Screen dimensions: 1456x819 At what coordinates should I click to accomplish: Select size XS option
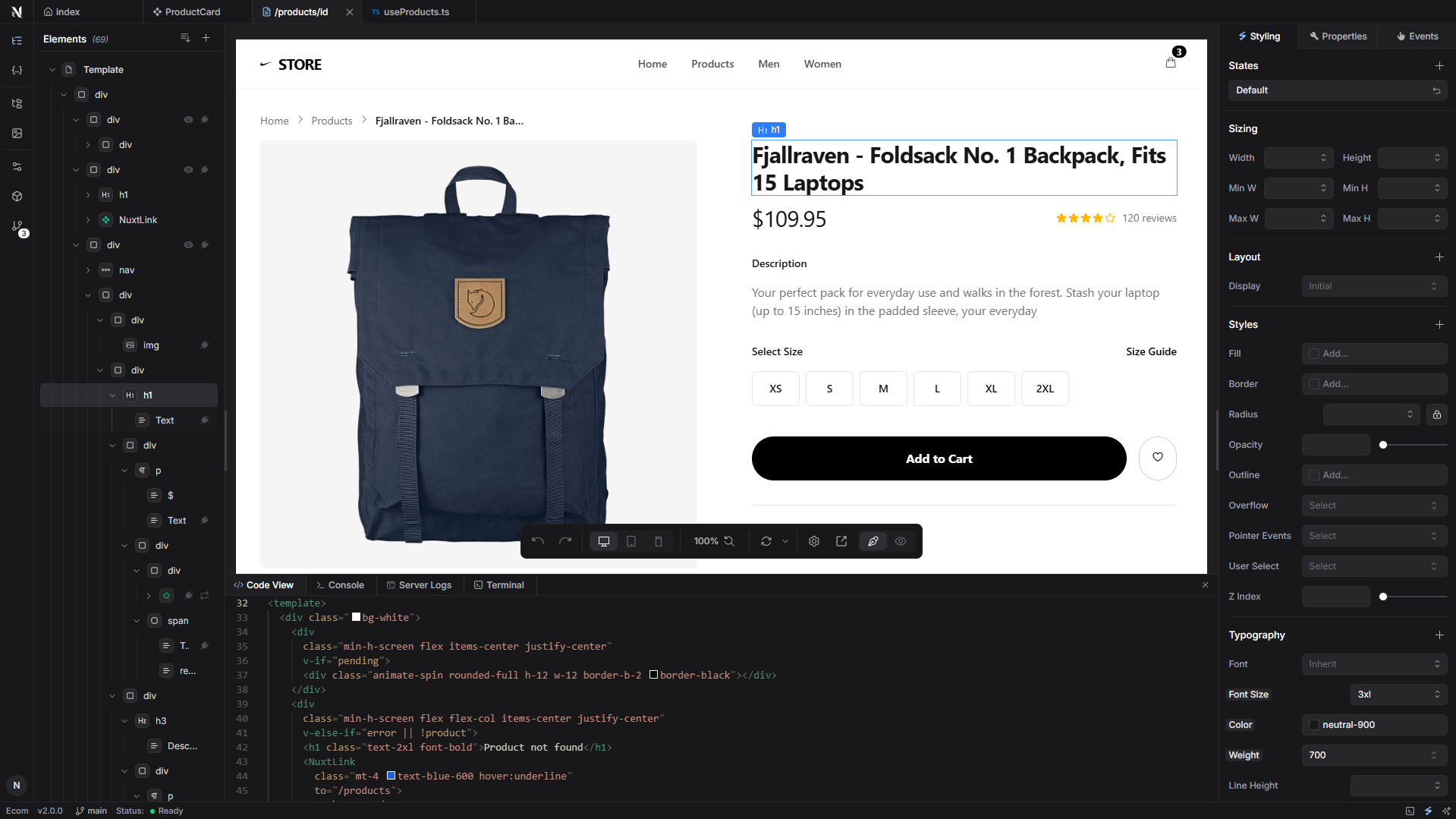click(775, 389)
